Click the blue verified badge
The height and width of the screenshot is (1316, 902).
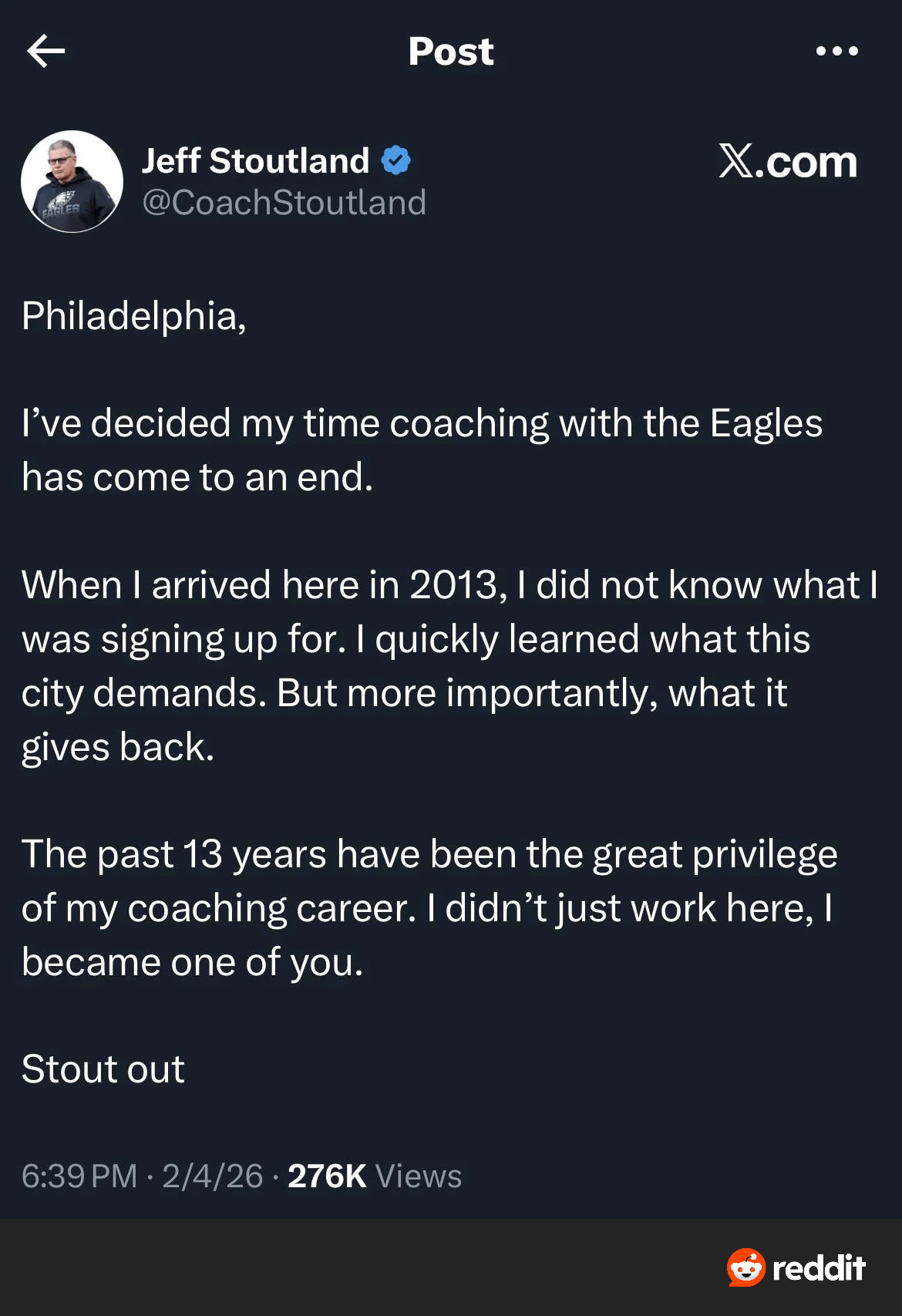(x=396, y=160)
